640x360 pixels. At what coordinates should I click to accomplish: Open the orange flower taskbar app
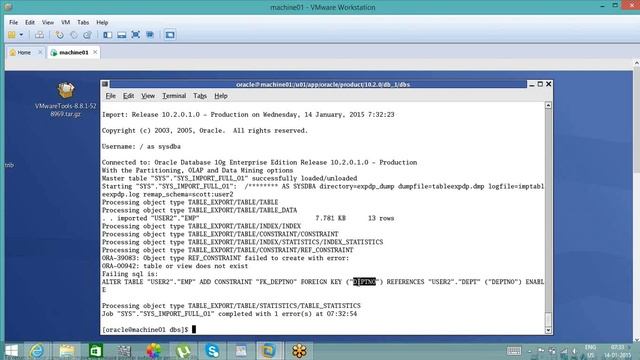299,351
